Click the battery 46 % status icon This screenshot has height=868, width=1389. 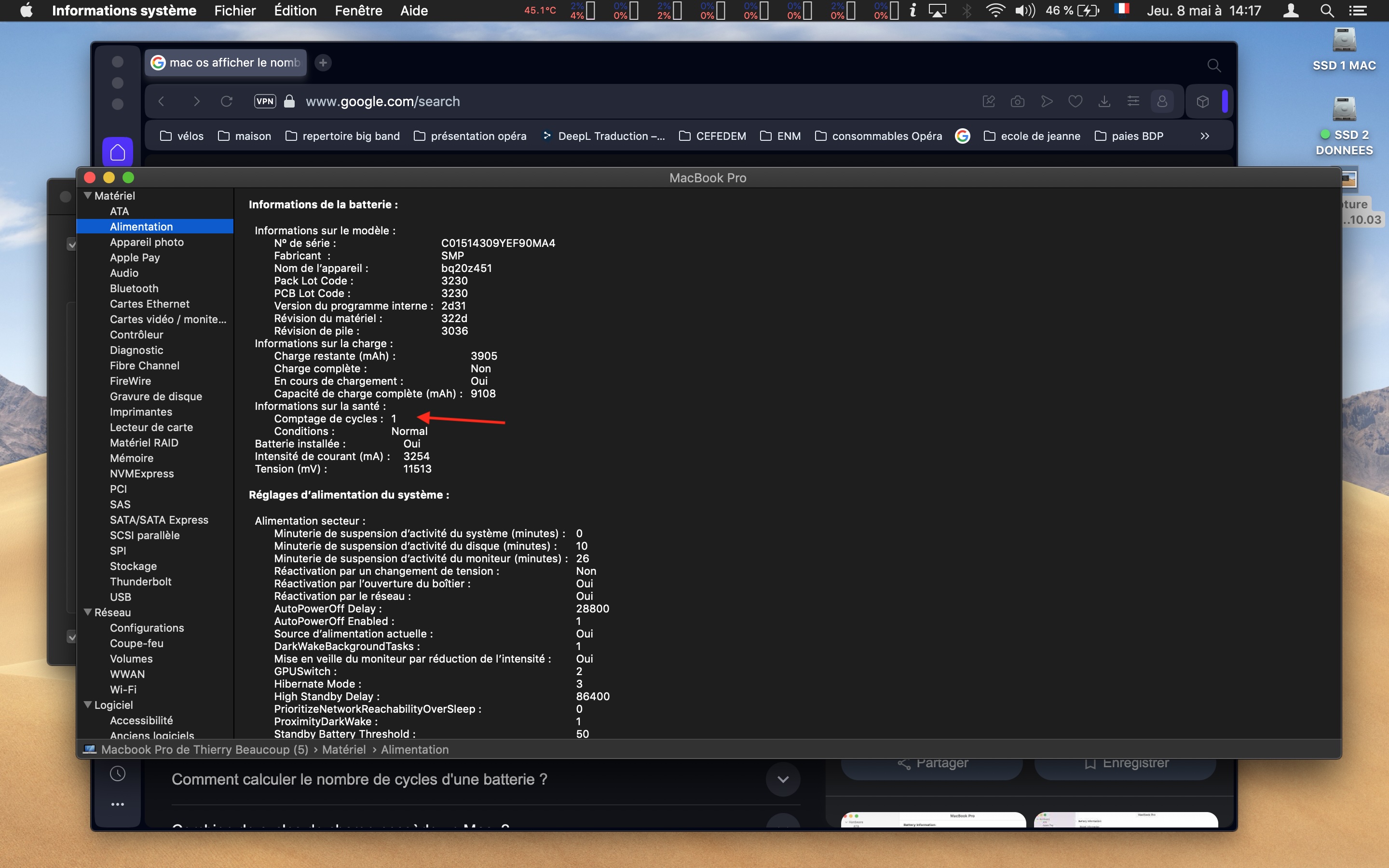click(1072, 10)
